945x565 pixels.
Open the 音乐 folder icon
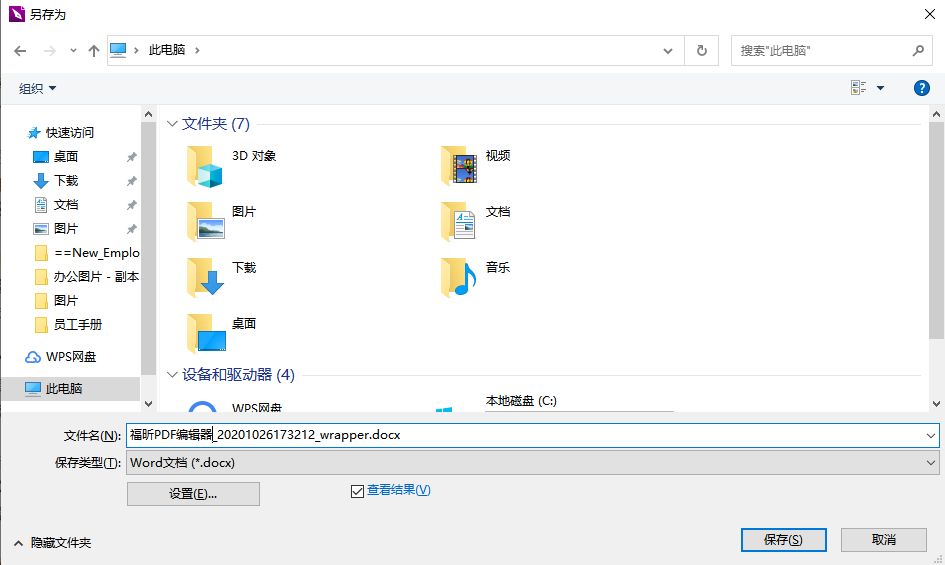(x=460, y=278)
